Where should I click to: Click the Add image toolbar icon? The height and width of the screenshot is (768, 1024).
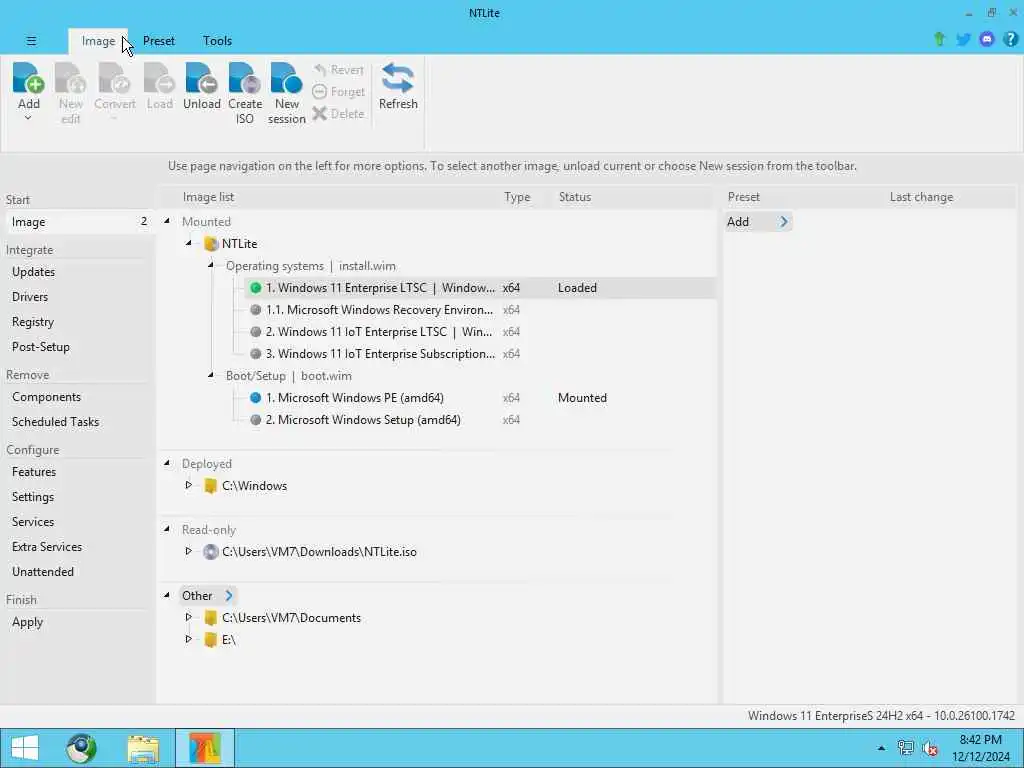(x=28, y=78)
